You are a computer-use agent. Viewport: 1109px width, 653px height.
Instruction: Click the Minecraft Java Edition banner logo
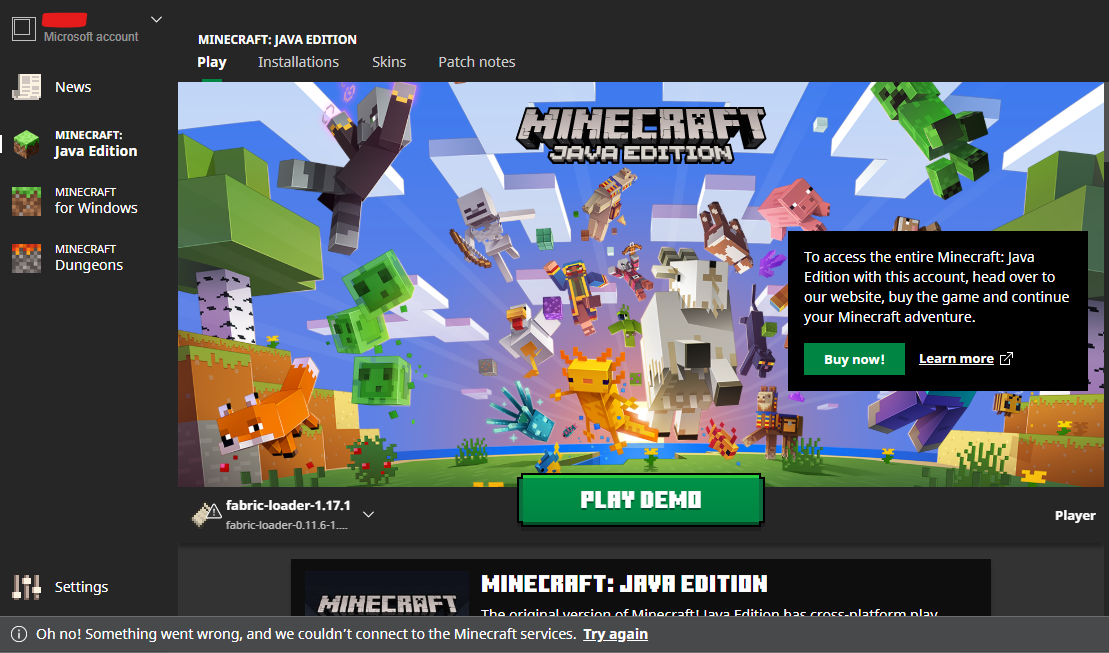[x=641, y=135]
